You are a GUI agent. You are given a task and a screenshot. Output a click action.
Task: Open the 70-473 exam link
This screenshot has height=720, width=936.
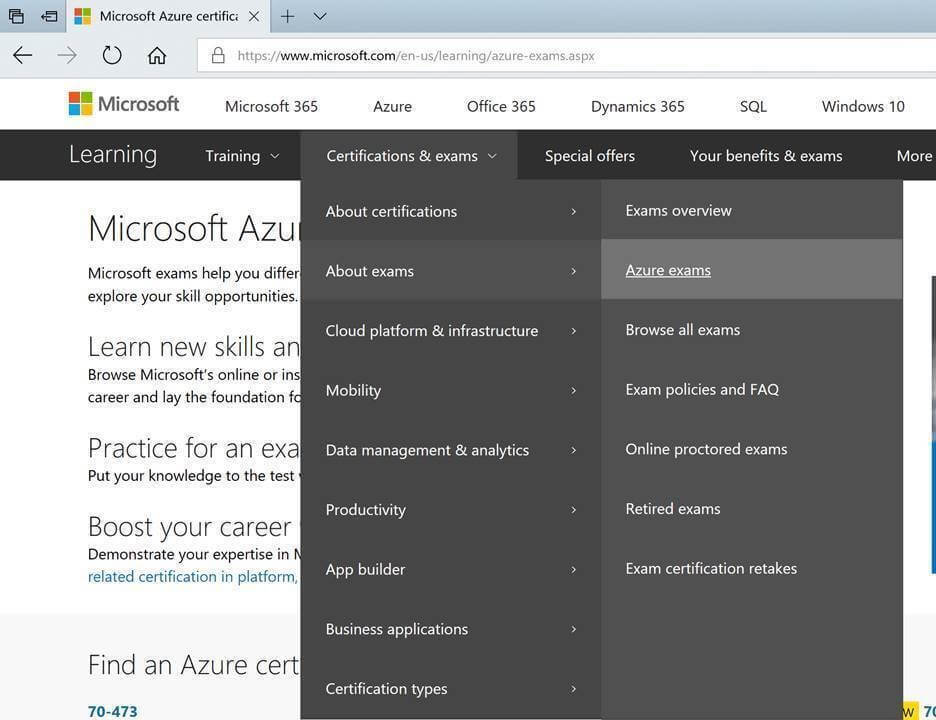(x=112, y=712)
